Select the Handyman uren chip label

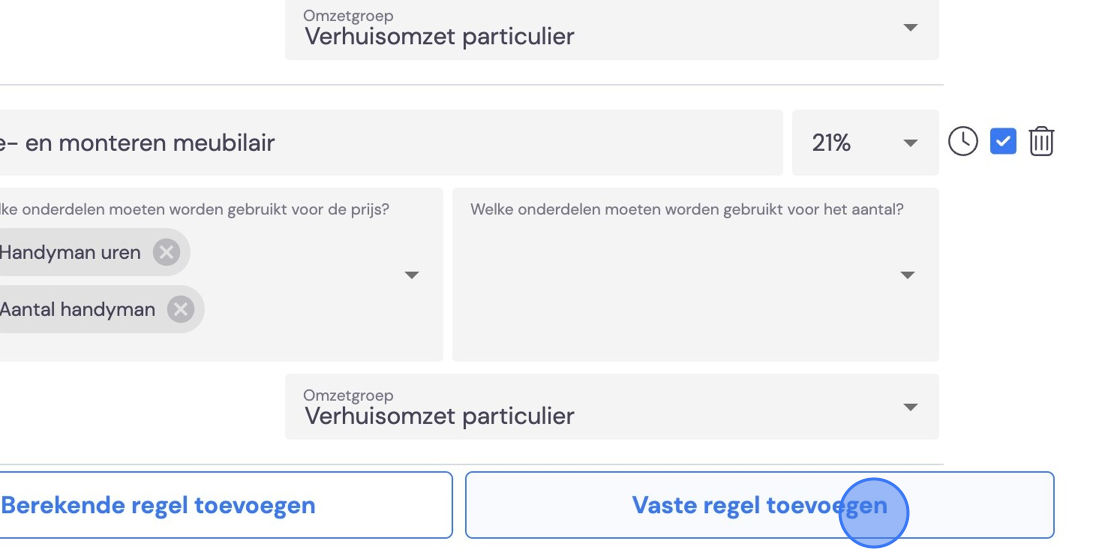point(70,252)
